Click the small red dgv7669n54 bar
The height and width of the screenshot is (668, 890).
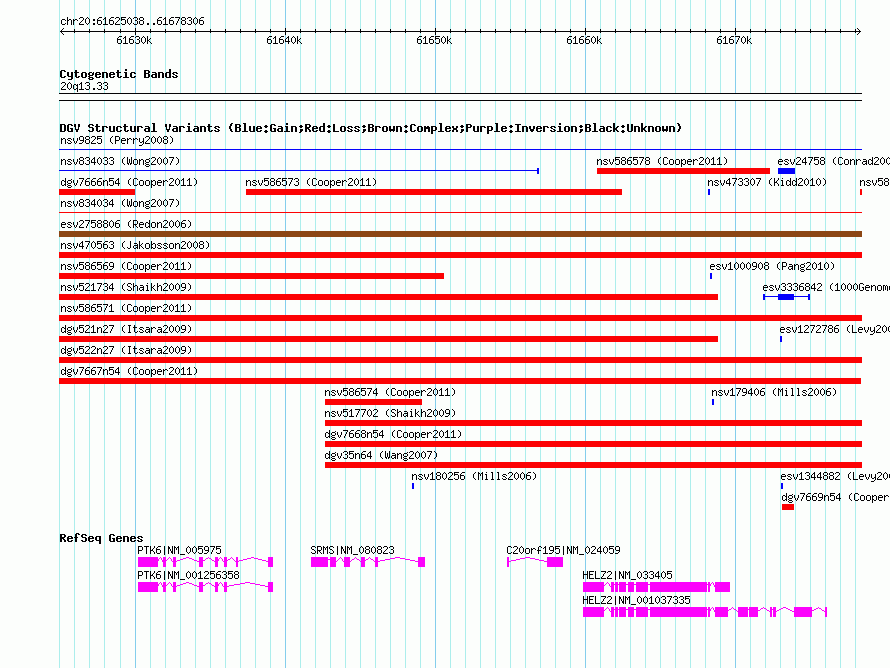click(x=788, y=507)
